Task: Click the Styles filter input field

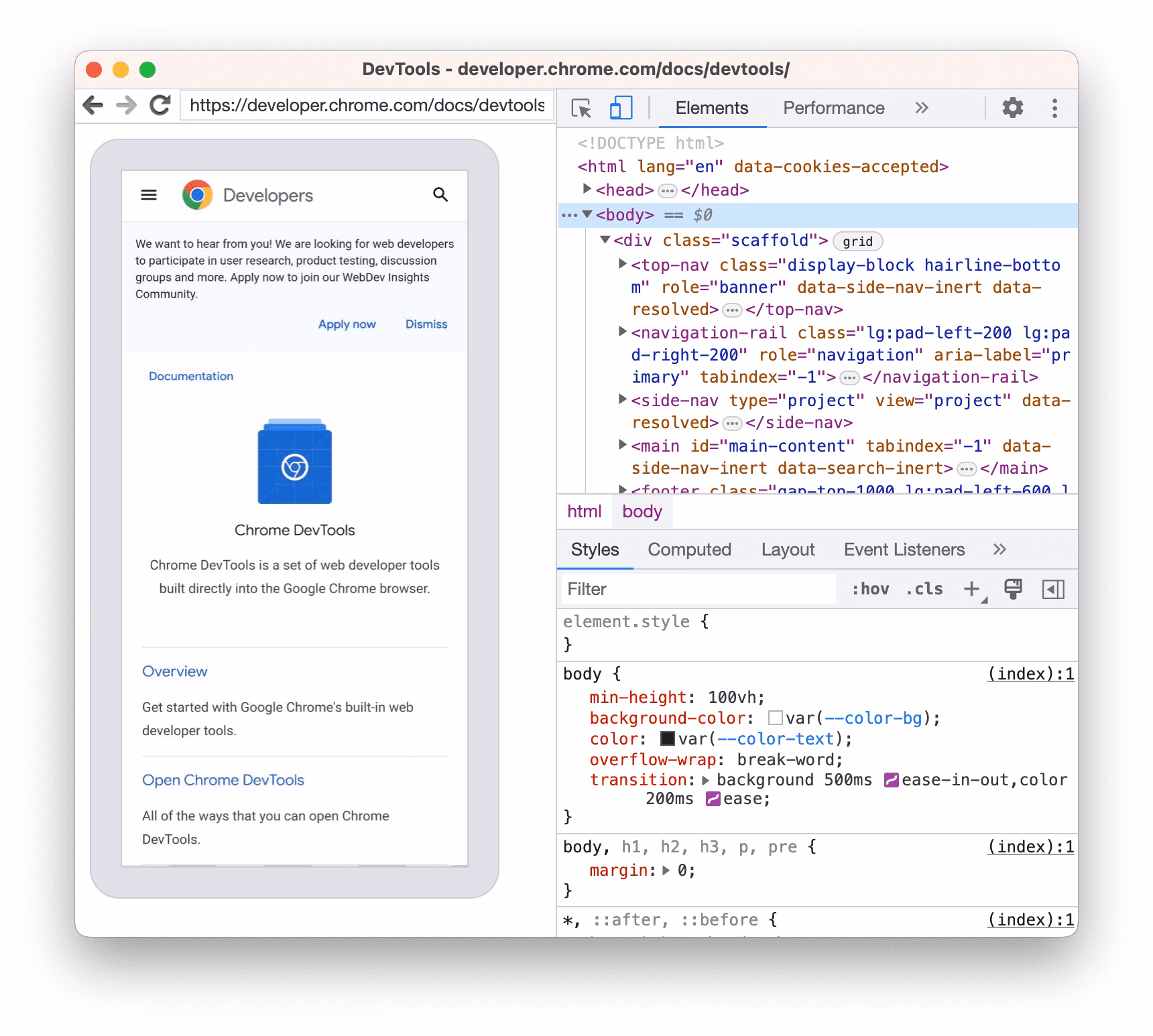Action: pos(697,589)
